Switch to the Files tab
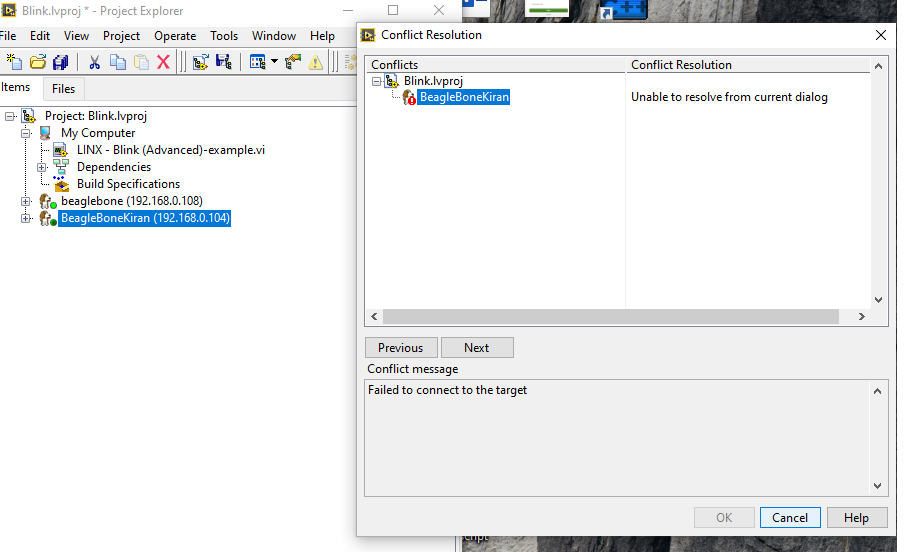 pos(63,89)
